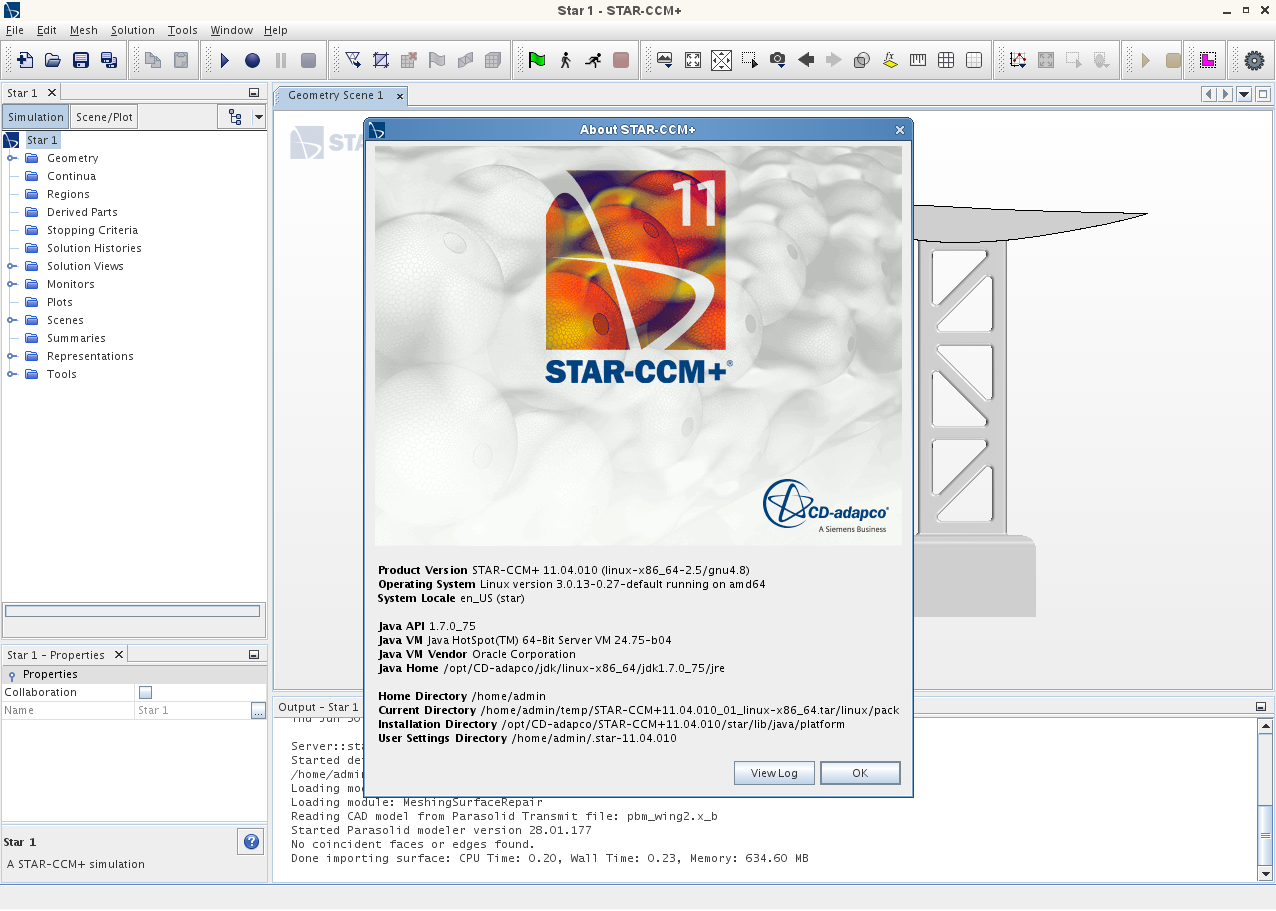Click the four-corner fit view icon

[x=693, y=60]
